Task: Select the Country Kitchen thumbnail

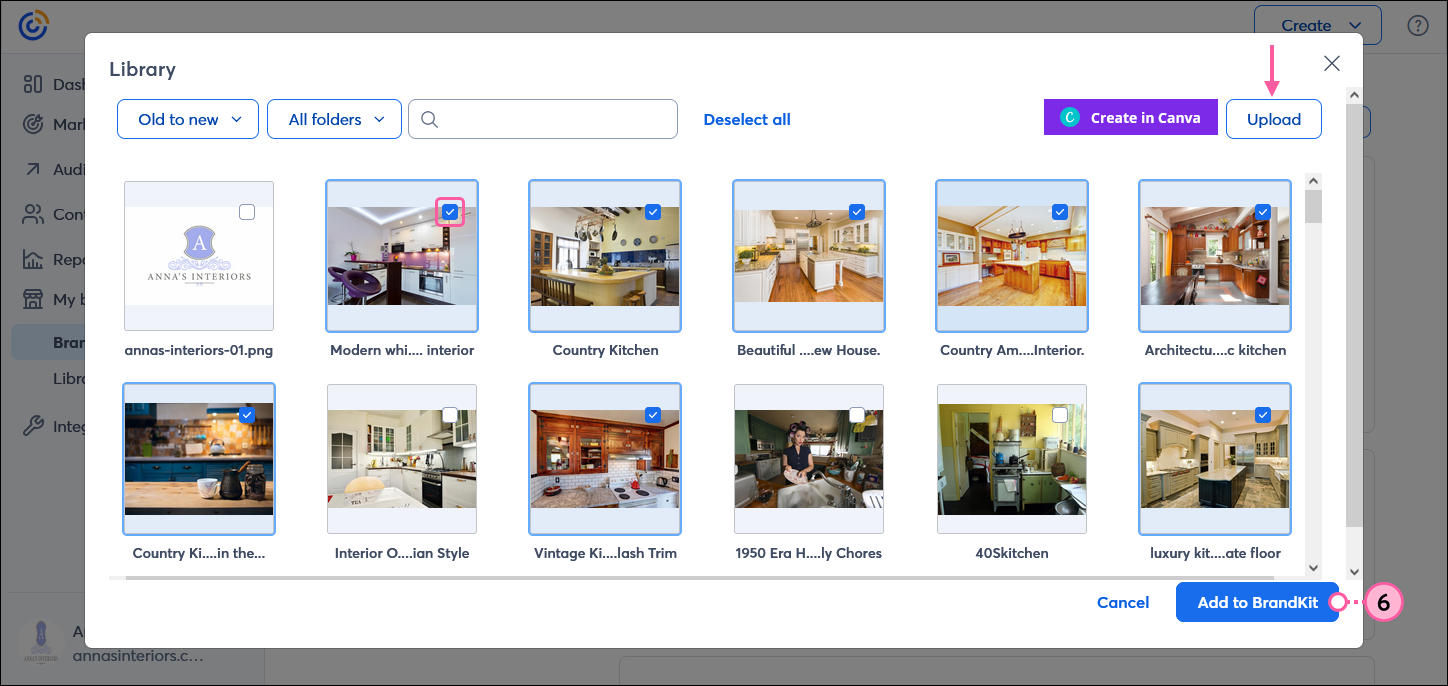Action: tap(605, 256)
